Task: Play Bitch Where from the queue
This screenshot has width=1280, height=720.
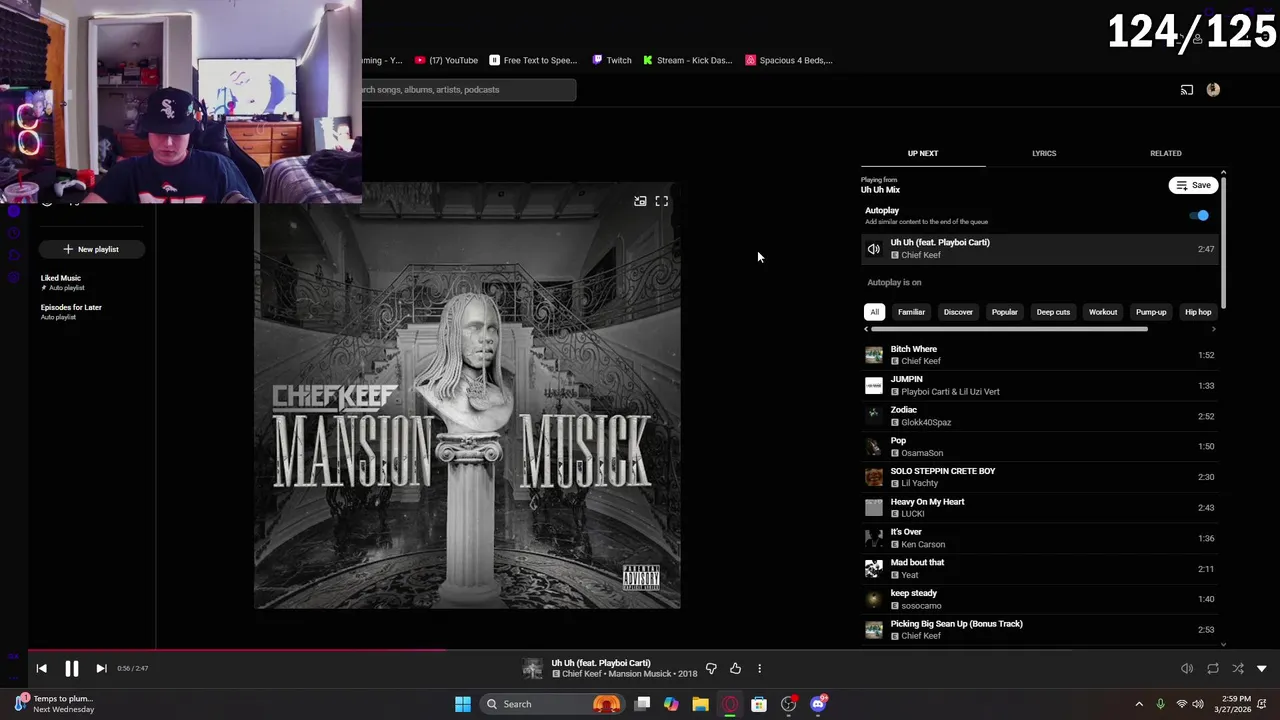Action: coord(1040,355)
